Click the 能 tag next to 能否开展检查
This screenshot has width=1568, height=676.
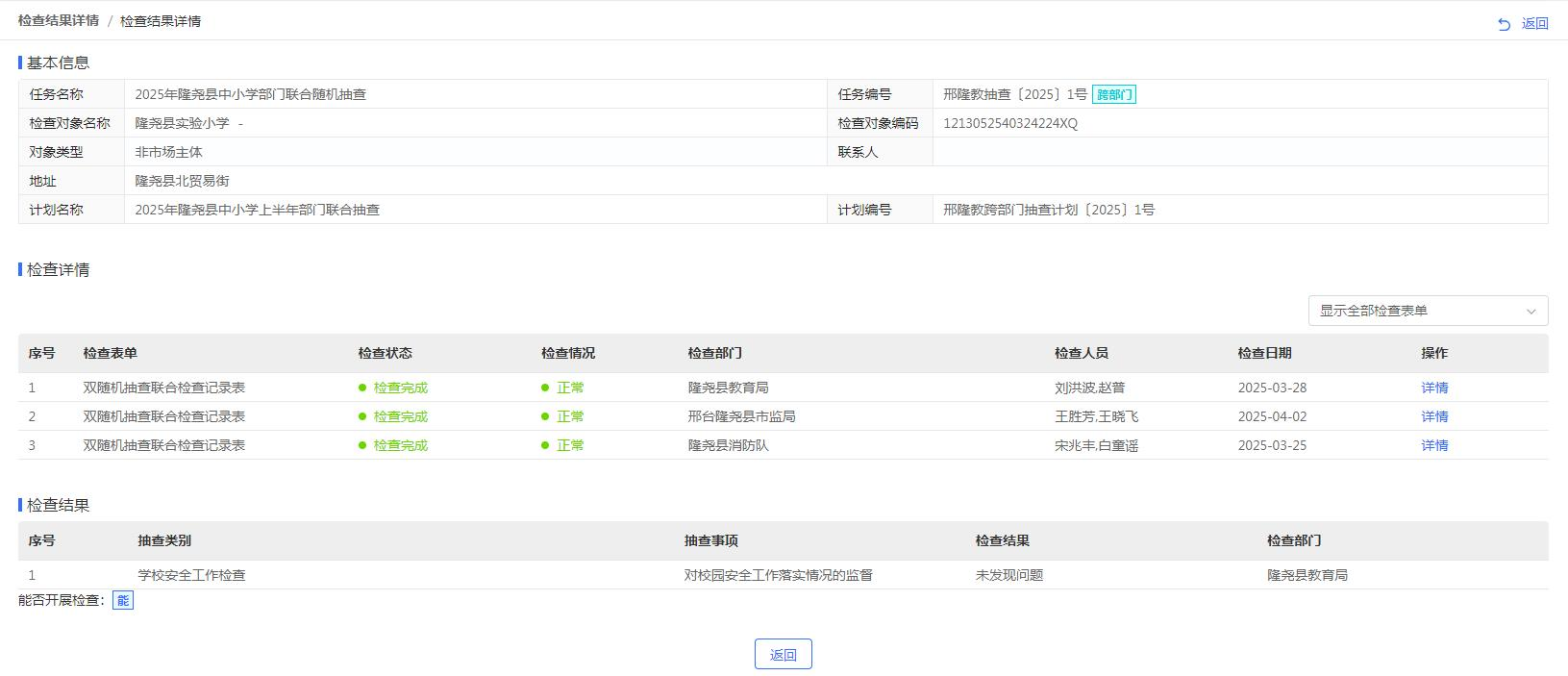click(x=122, y=600)
